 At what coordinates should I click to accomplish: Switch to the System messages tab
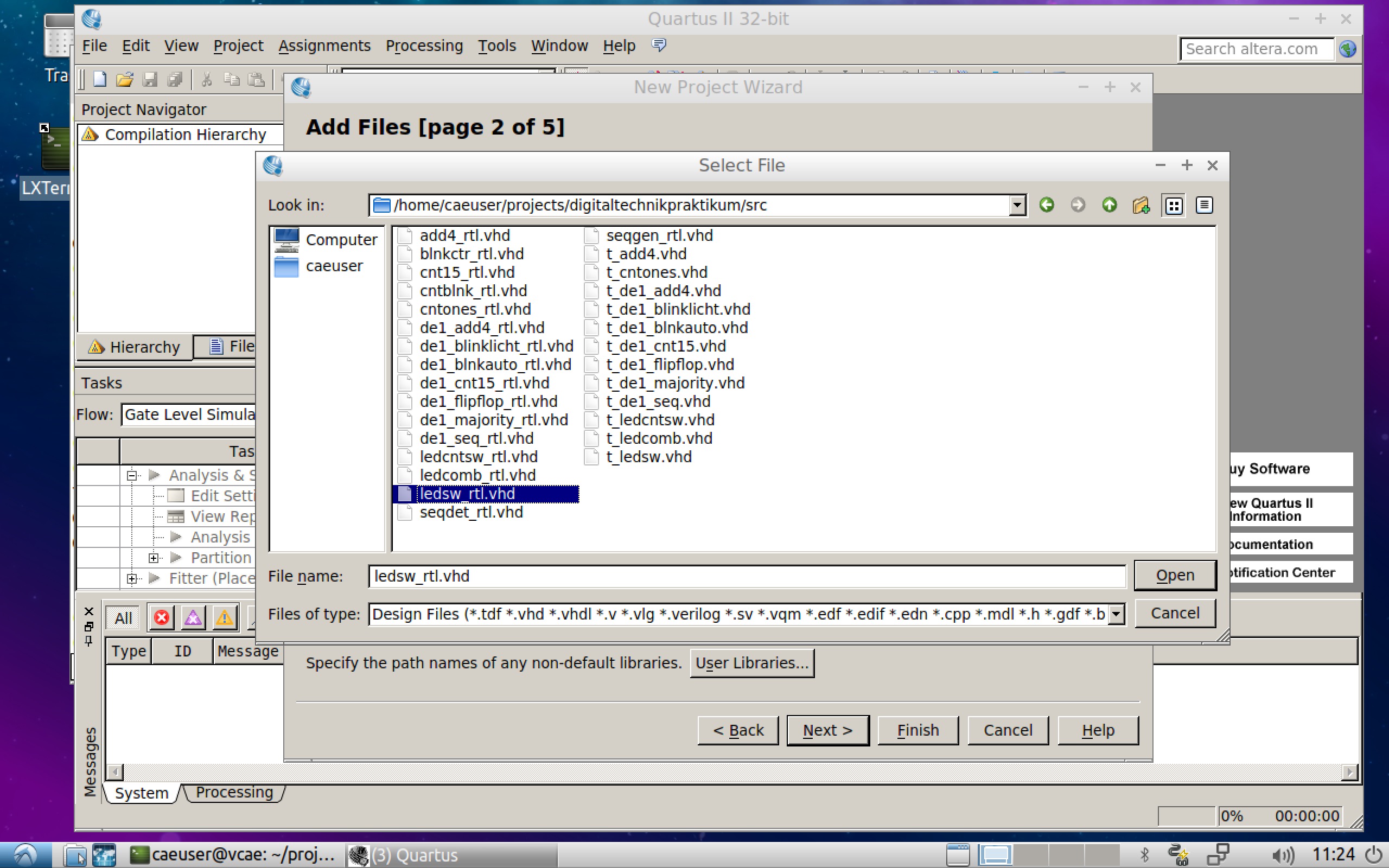[x=141, y=793]
